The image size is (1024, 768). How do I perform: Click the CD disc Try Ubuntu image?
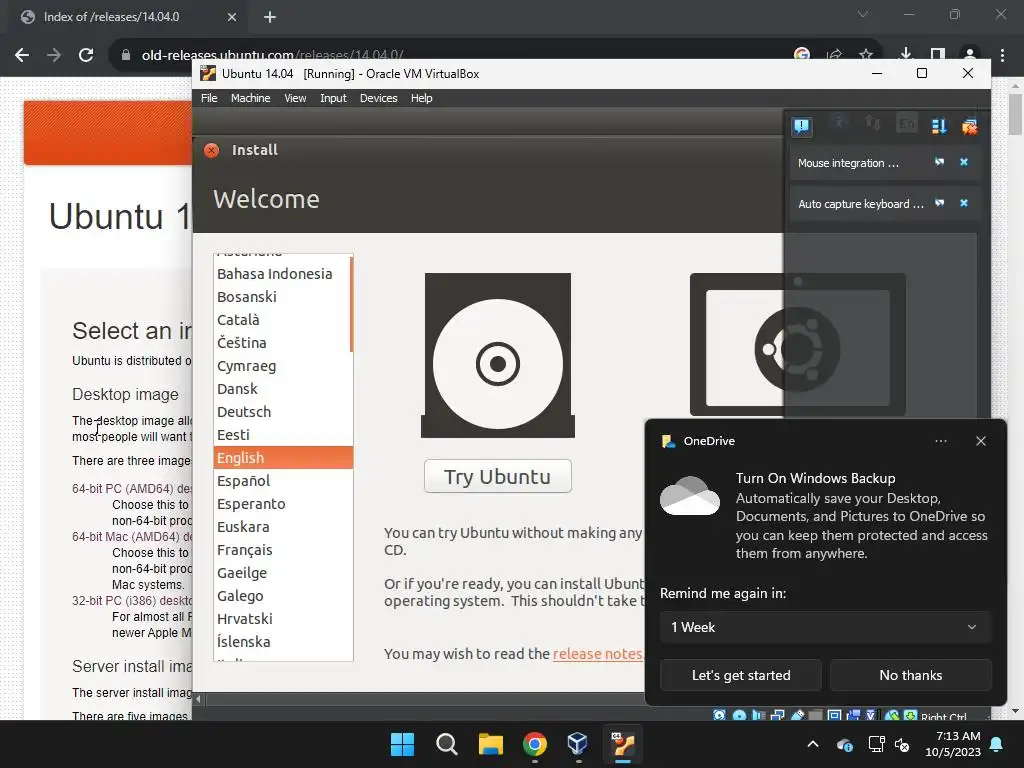pyautogui.click(x=498, y=355)
